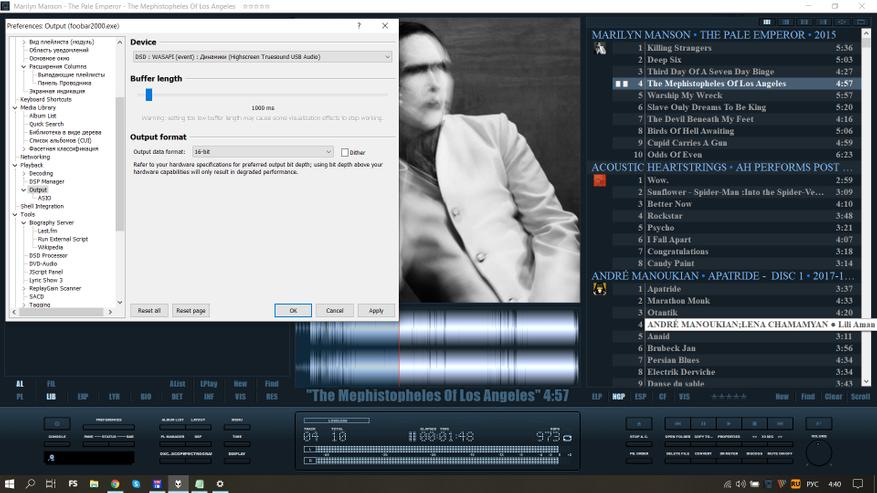Select Lyric Show 3 in tree
Screen dimensions: 877x493
46,280
